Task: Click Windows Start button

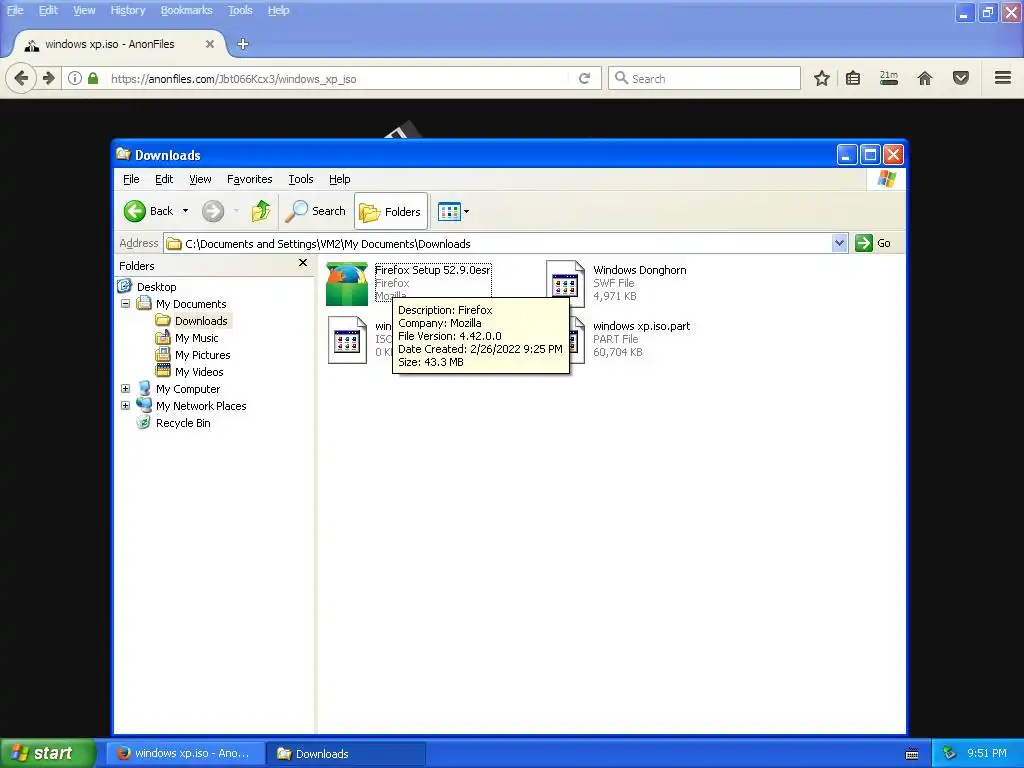Action: click(48, 753)
